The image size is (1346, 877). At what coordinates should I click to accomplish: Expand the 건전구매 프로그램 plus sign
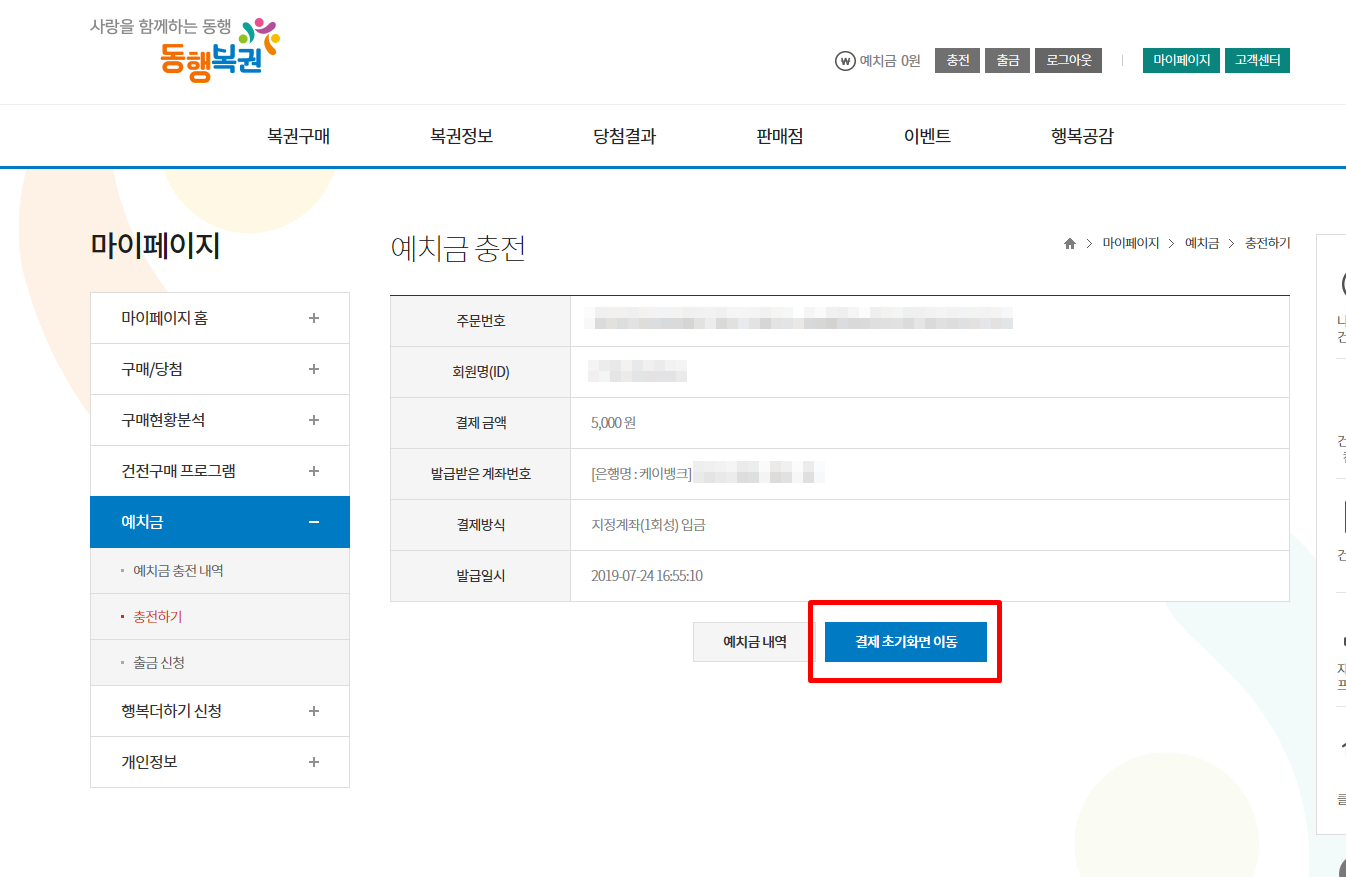point(314,471)
